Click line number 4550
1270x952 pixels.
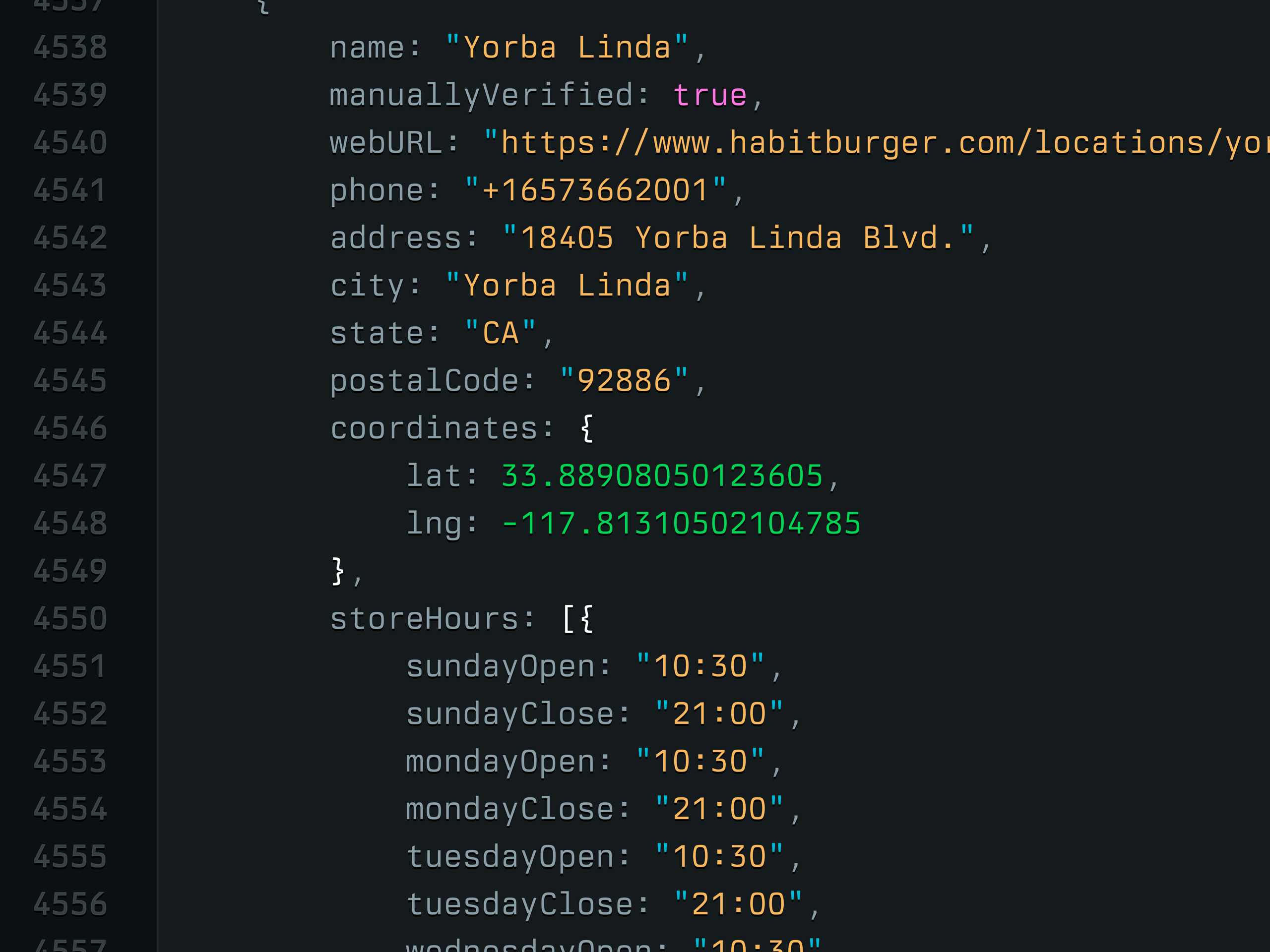pyautogui.click(x=70, y=619)
